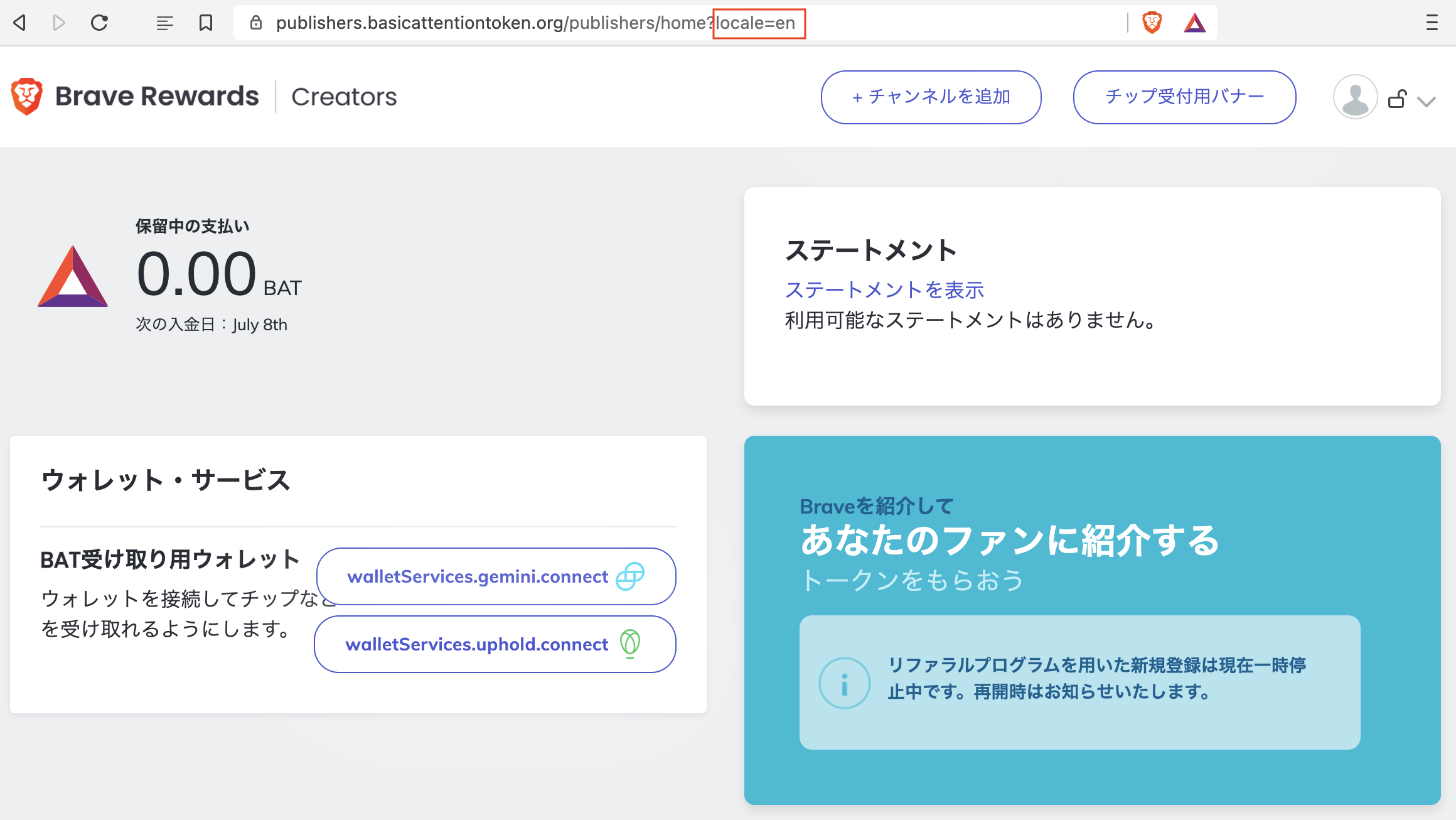The image size is (1456, 820).
Task: Open the reader mode lines icon
Action: pos(164,23)
